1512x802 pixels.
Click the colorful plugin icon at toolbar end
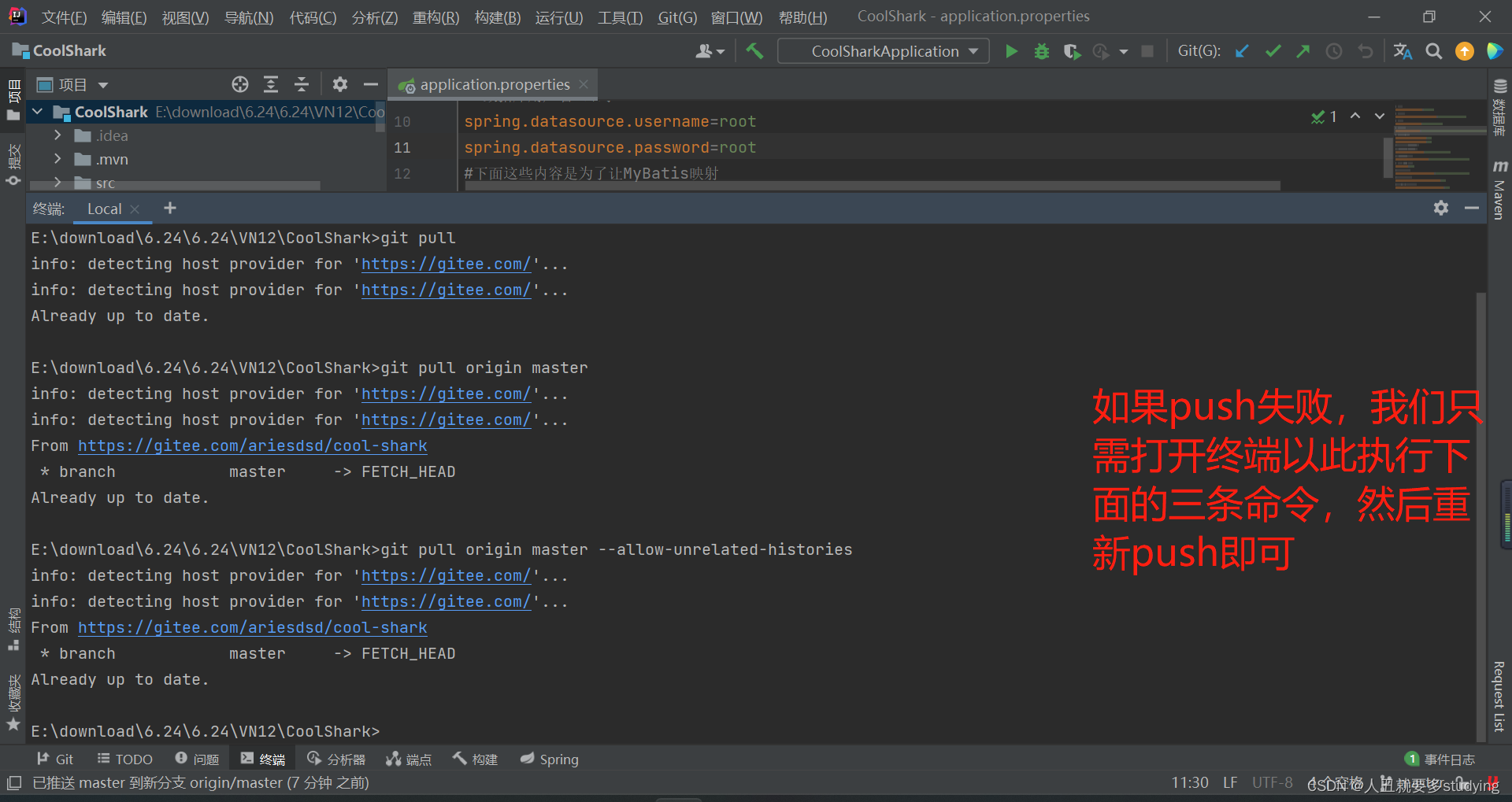click(x=1495, y=51)
